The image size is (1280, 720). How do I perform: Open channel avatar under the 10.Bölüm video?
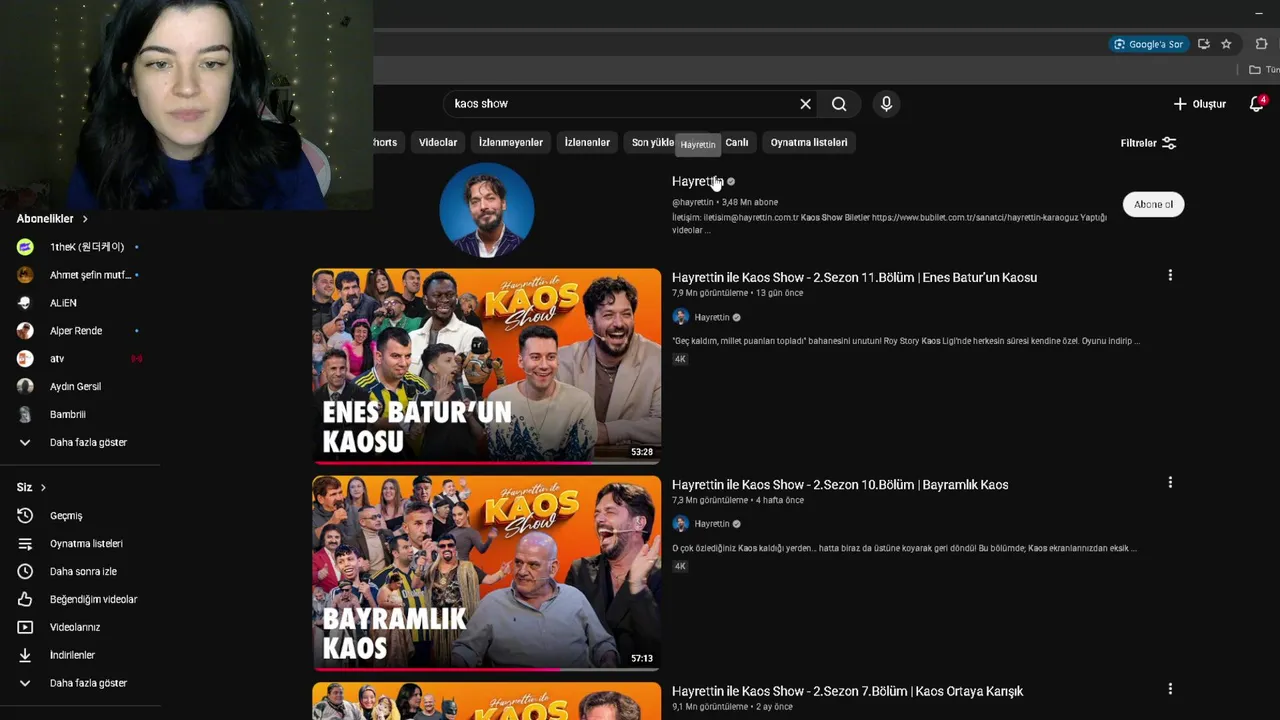pyautogui.click(x=681, y=524)
